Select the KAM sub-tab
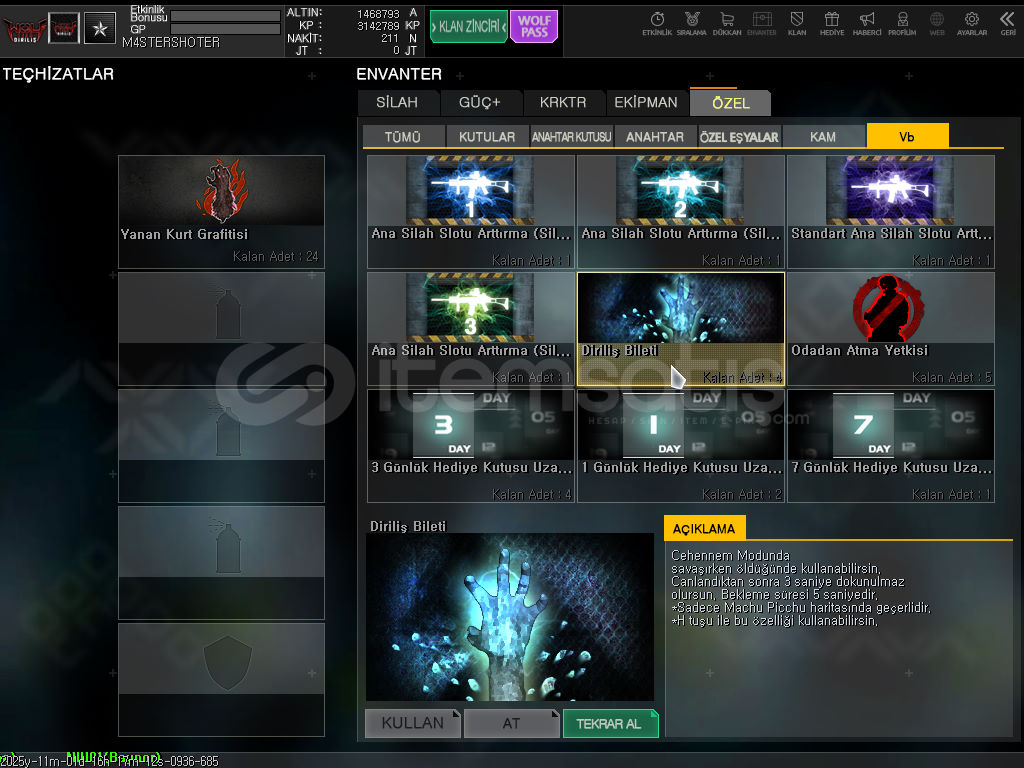Image resolution: width=1024 pixels, height=768 pixels. [x=823, y=136]
